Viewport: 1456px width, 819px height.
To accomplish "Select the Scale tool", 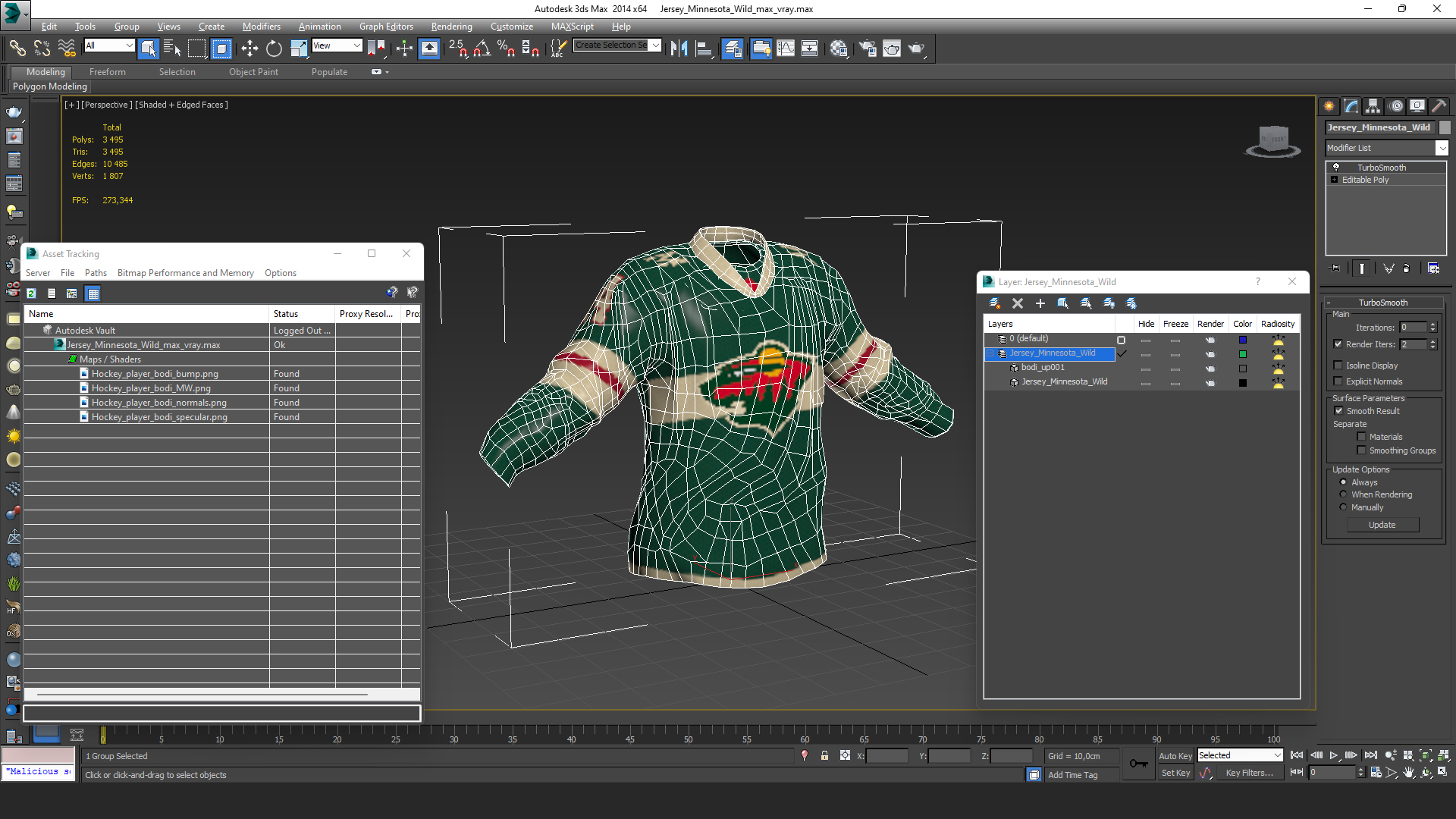I will 299,49.
